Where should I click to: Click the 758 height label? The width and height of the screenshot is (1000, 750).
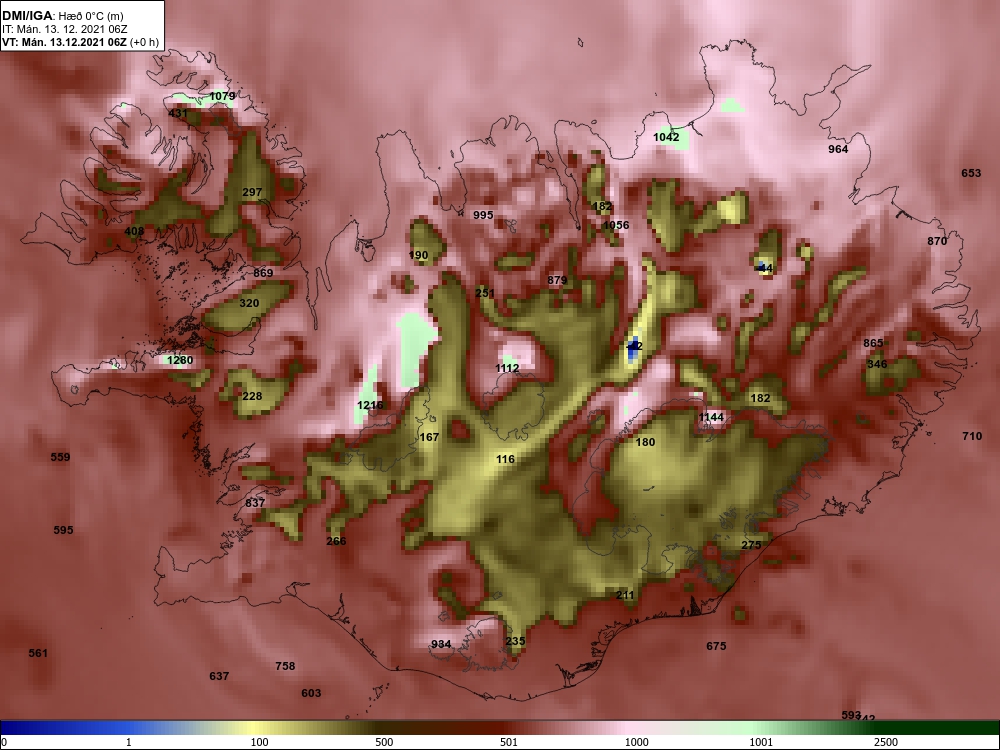coord(285,666)
